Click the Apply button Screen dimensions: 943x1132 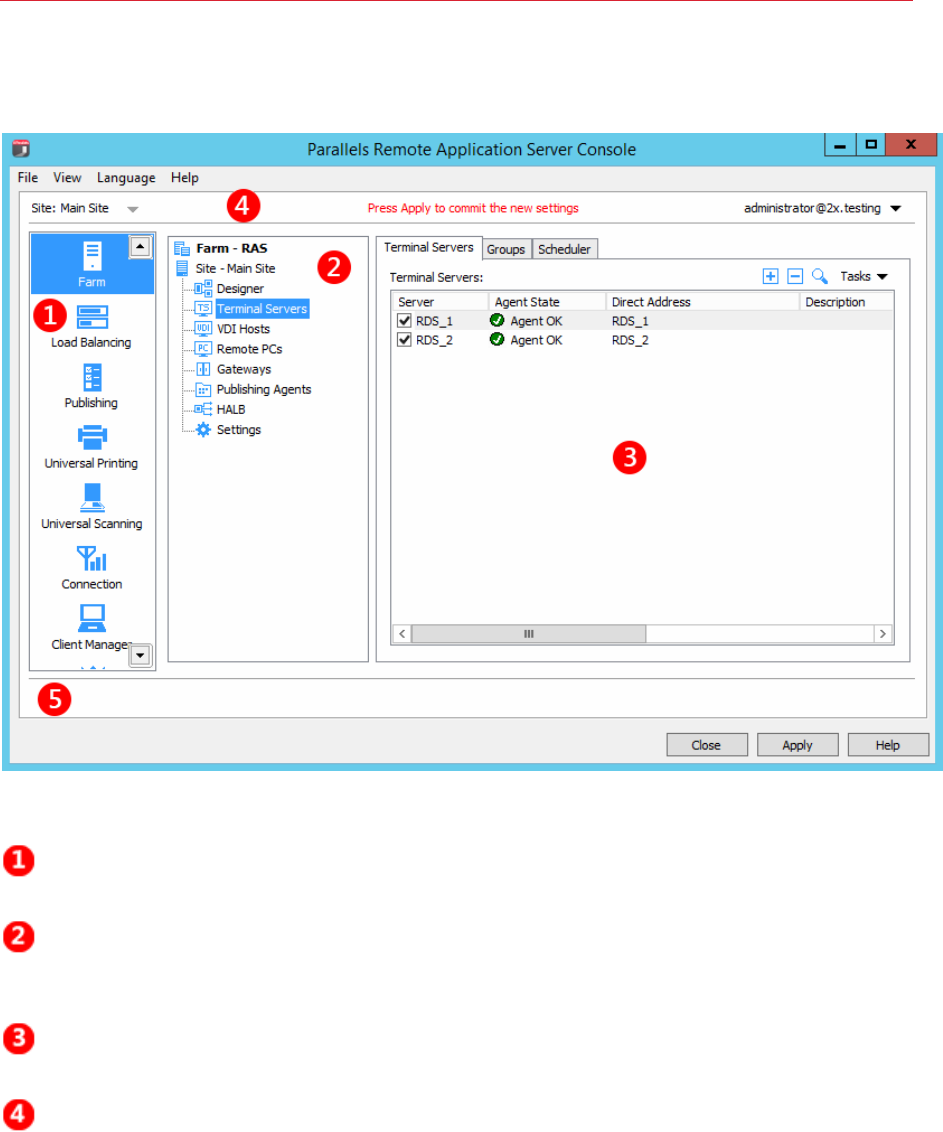coord(798,745)
